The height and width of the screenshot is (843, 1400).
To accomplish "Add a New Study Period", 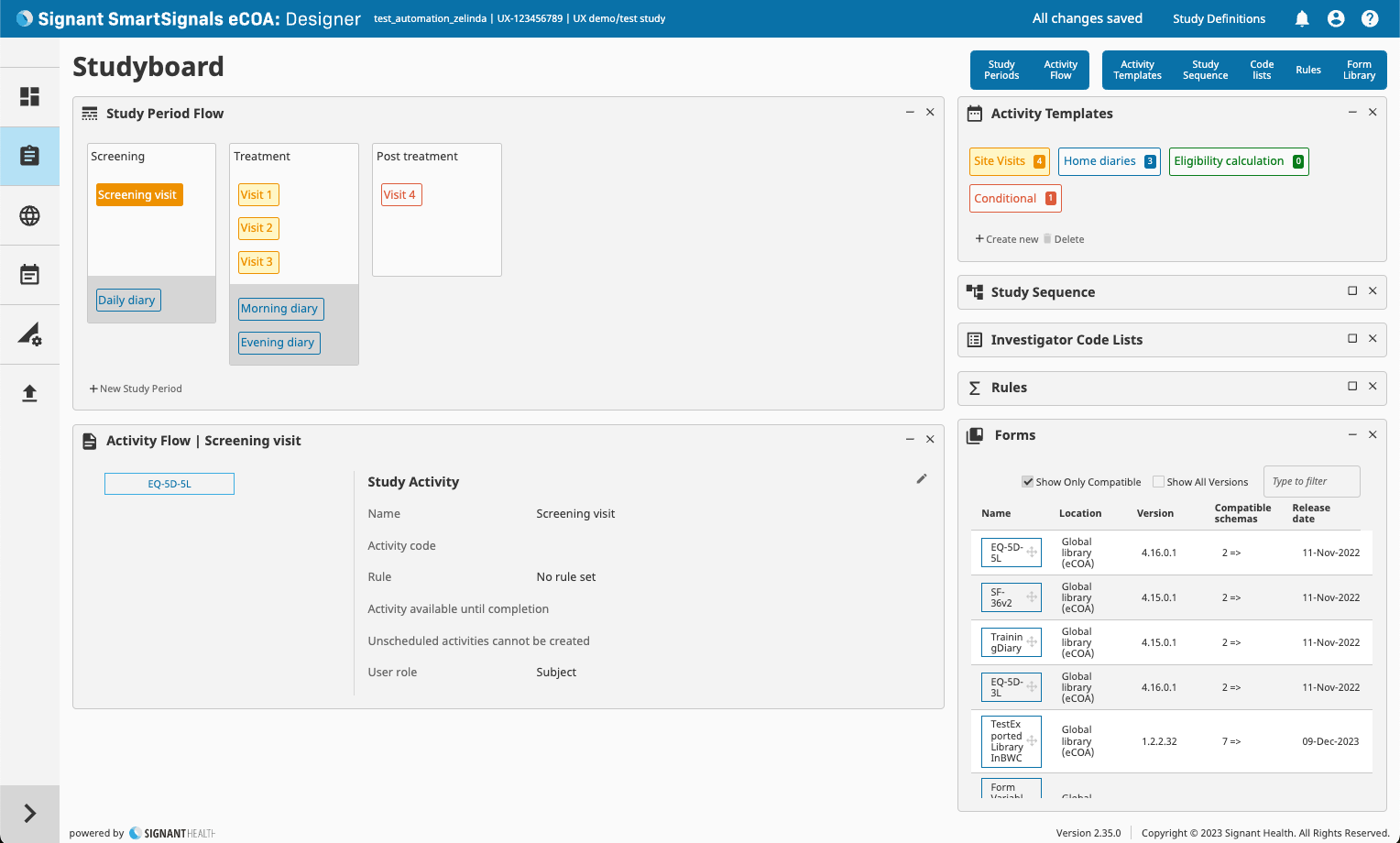I will click(136, 389).
